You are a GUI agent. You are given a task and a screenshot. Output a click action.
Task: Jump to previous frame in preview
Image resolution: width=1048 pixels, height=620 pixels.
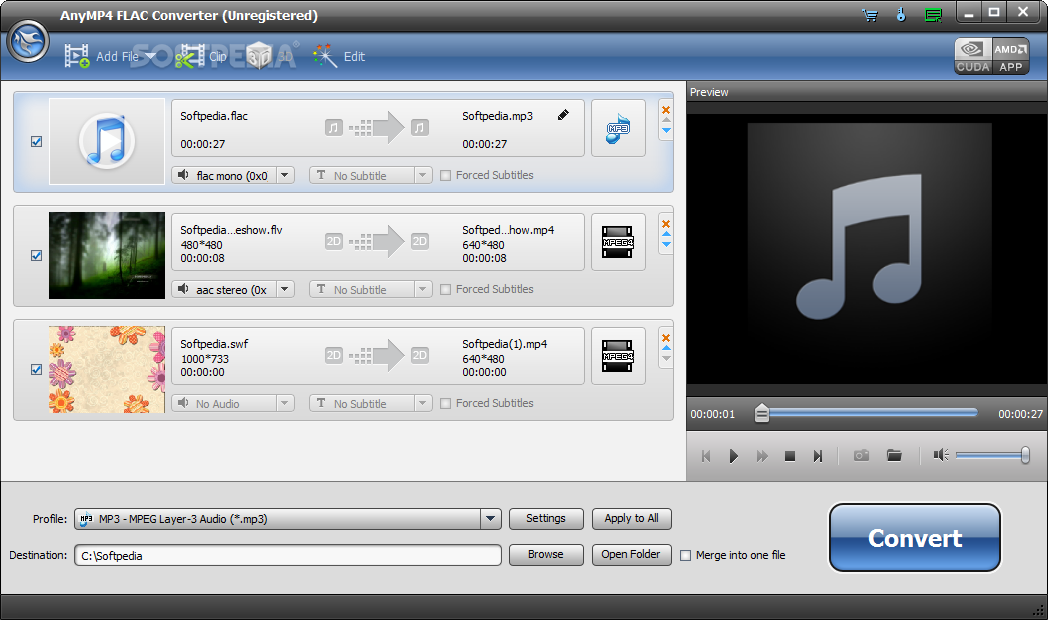[706, 456]
